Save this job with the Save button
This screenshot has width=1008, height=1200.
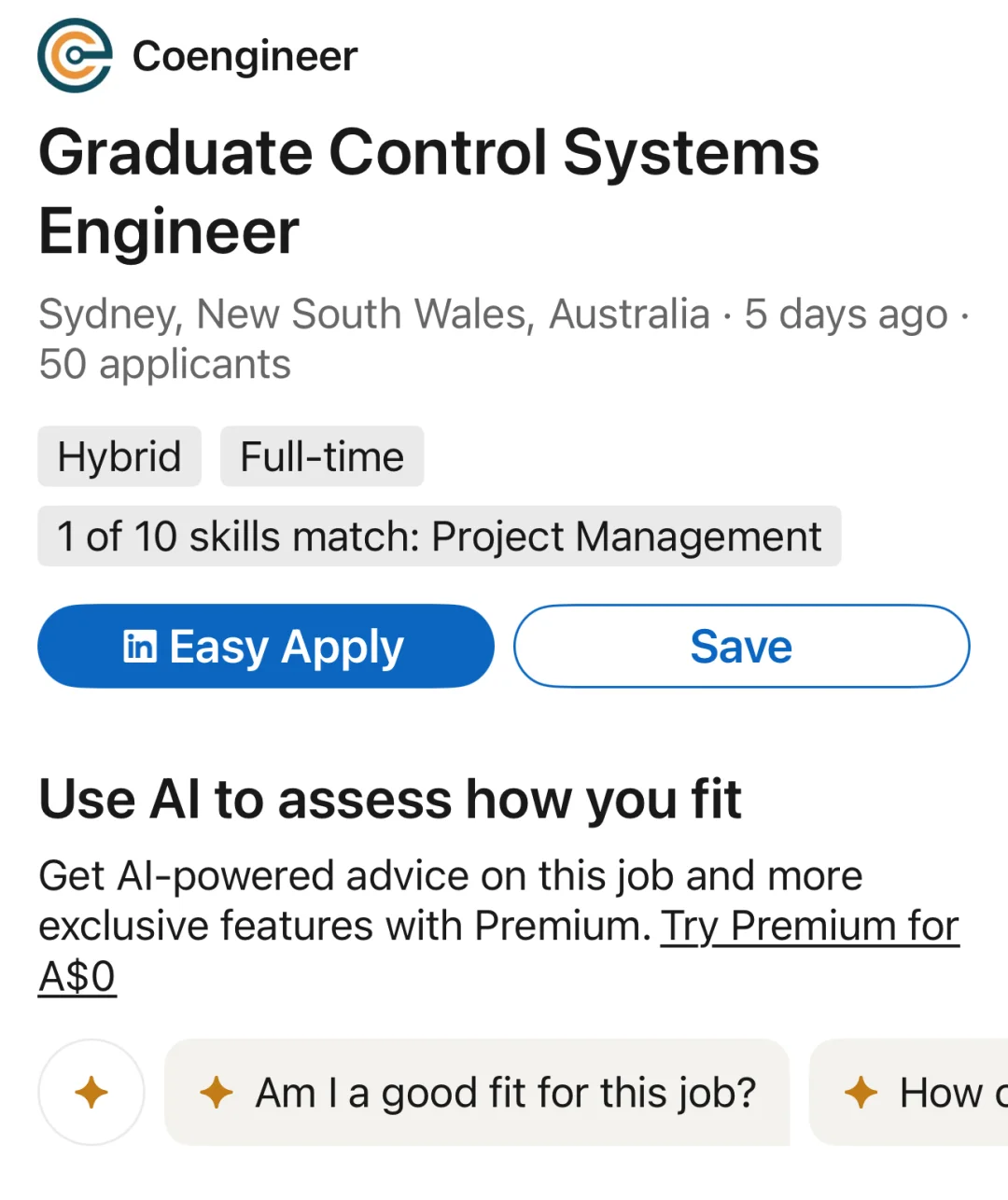pos(741,646)
